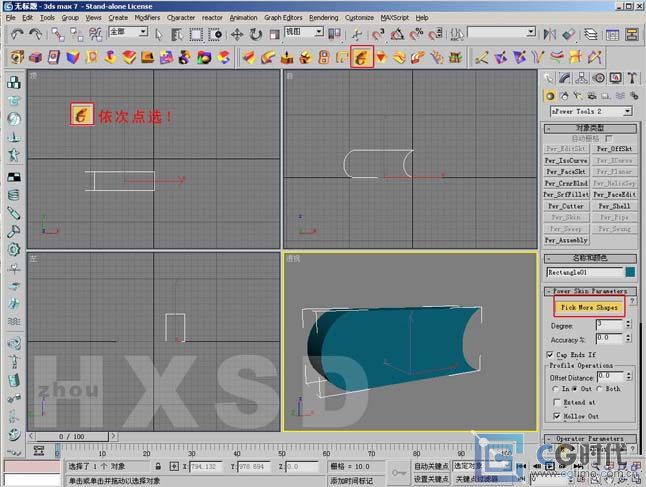
Task: Open the Modifiers menu
Action: point(147,18)
